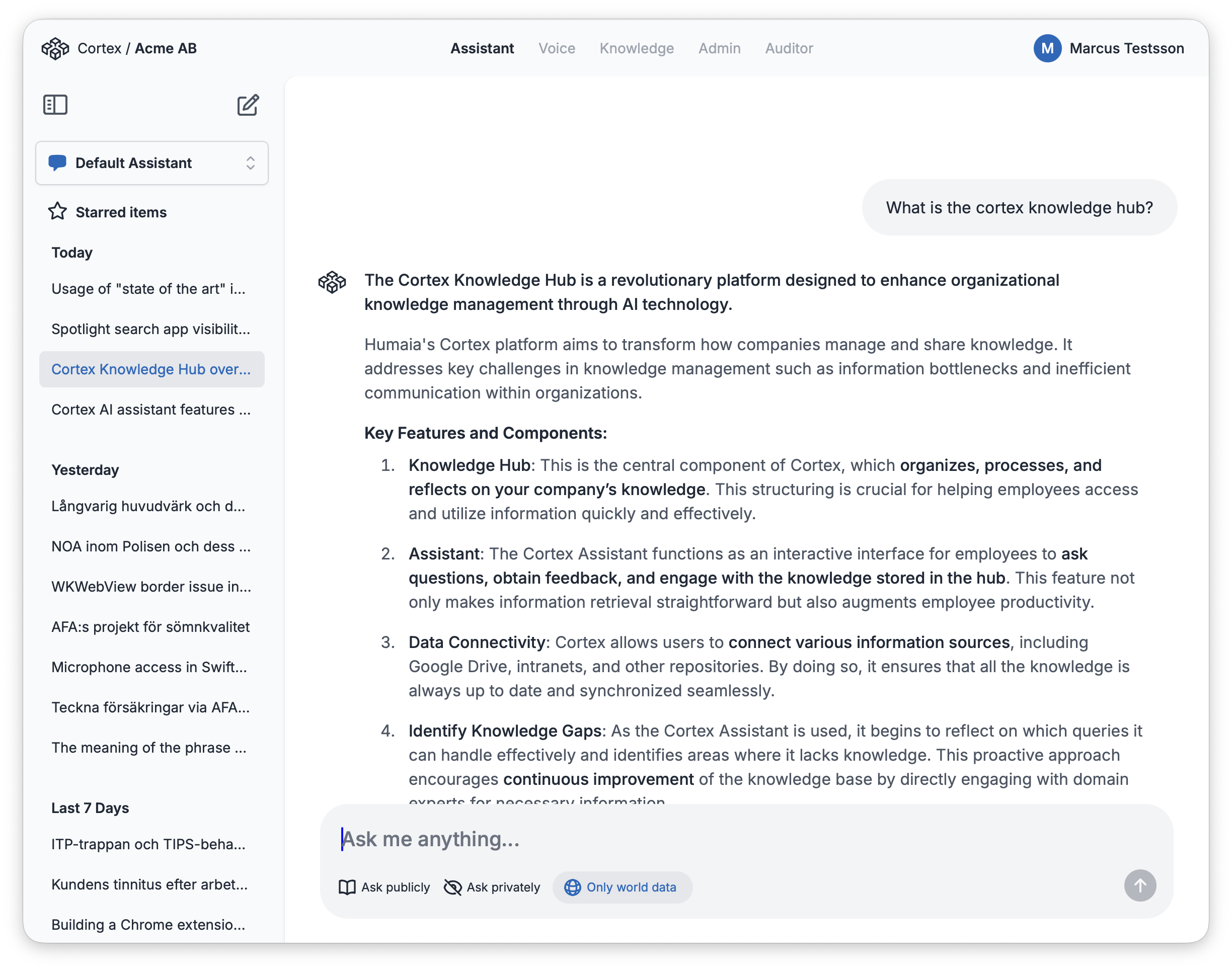Click the Marcus Testsson user name
Viewport: 1232px width, 970px height.
(1126, 48)
